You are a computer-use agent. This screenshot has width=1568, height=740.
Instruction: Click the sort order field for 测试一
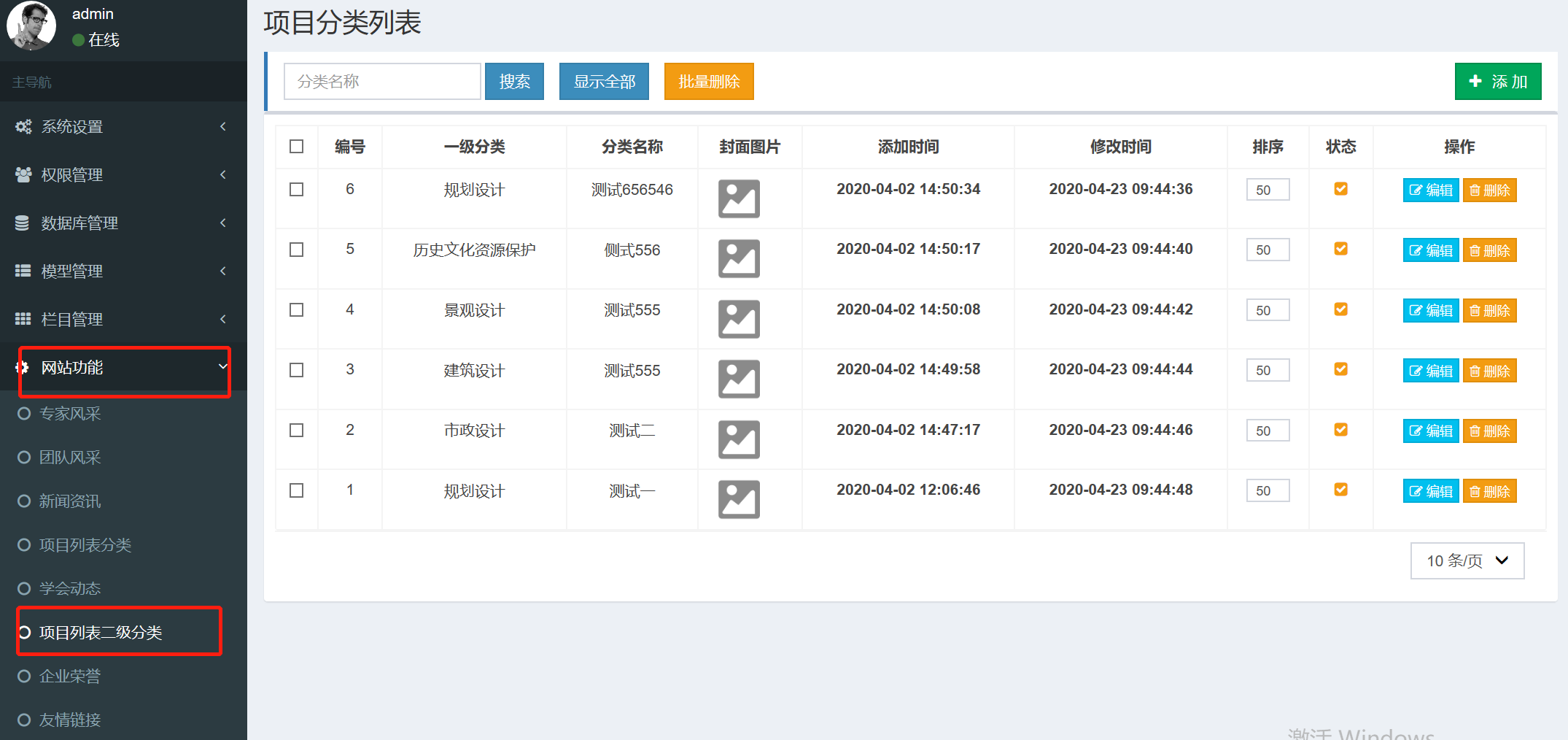(1268, 490)
